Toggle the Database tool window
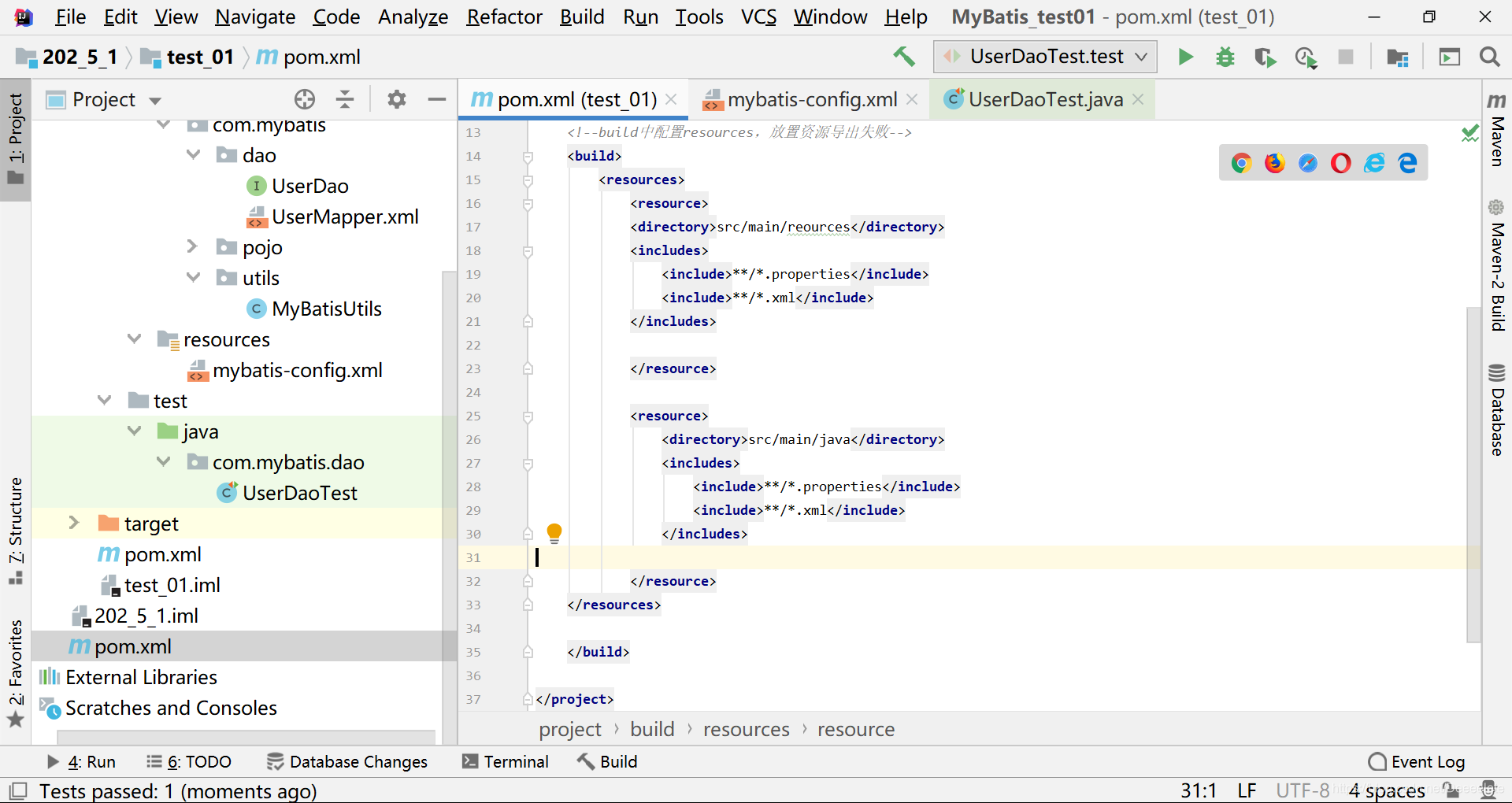 (1497, 409)
